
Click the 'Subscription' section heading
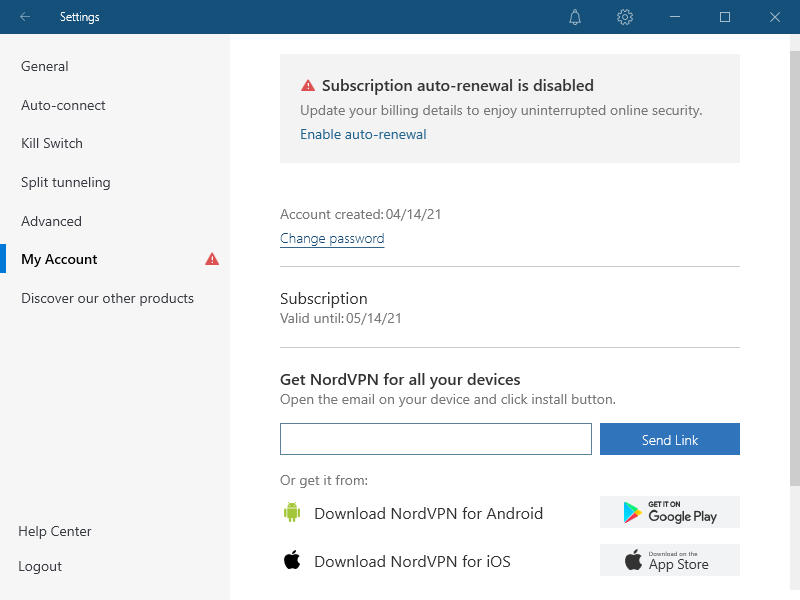tap(323, 298)
